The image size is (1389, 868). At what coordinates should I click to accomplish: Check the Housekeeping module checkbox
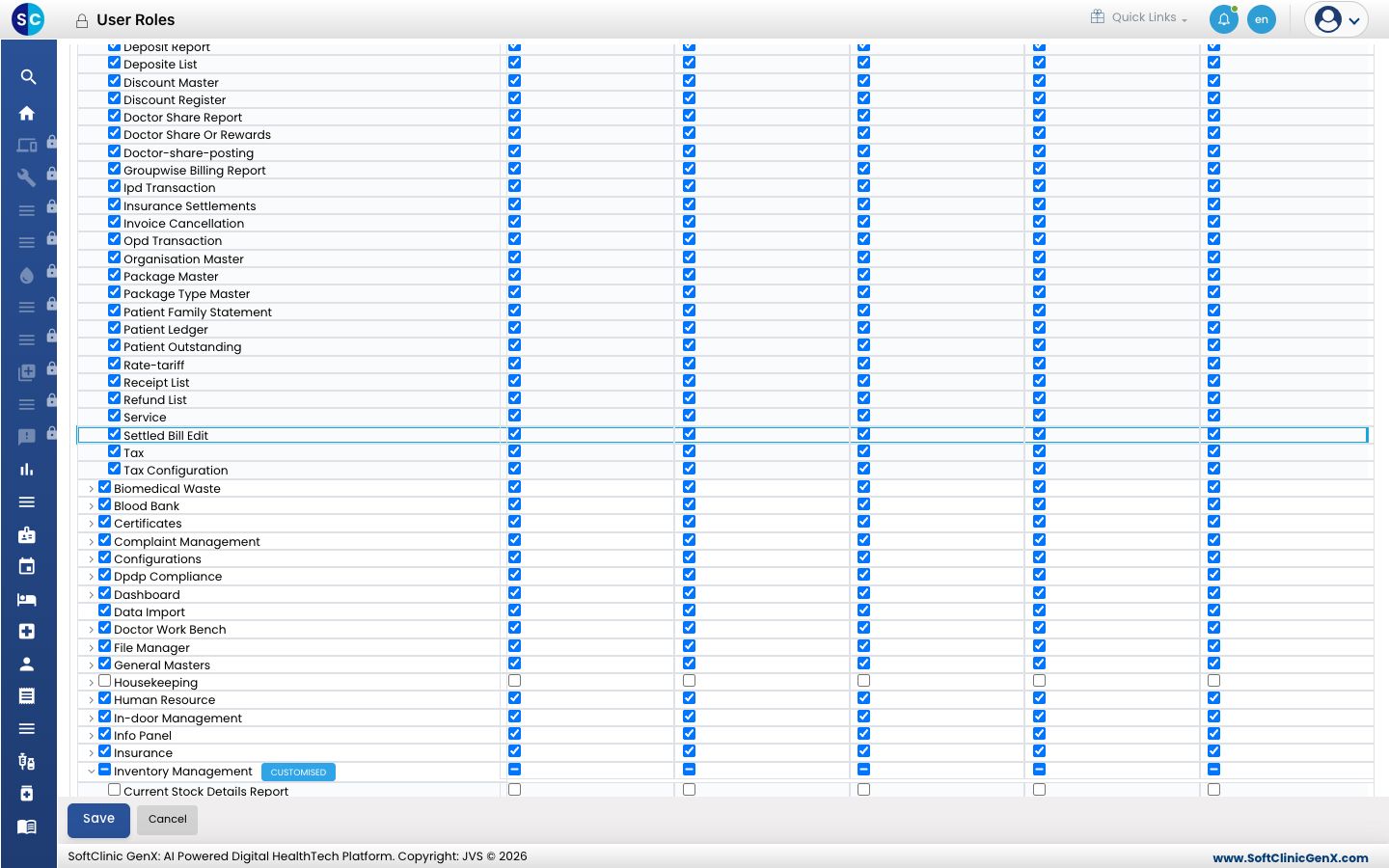pyautogui.click(x=105, y=681)
